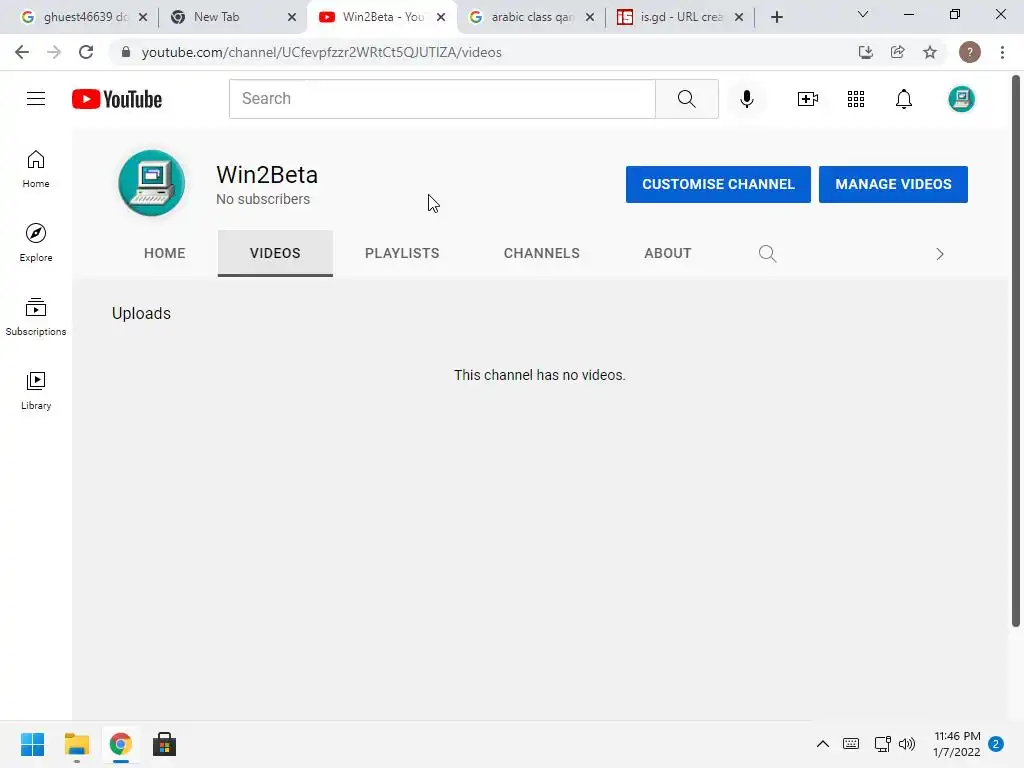Reload the page

point(86,52)
